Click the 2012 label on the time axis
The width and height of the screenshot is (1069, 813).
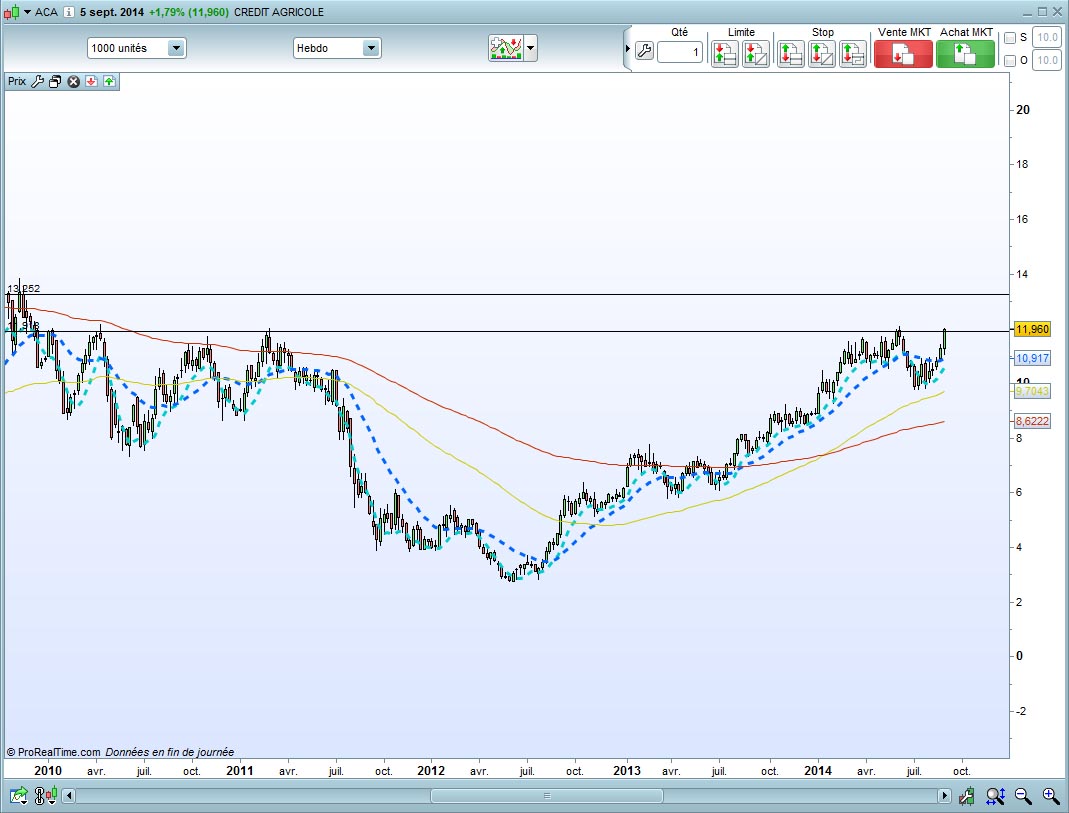431,771
